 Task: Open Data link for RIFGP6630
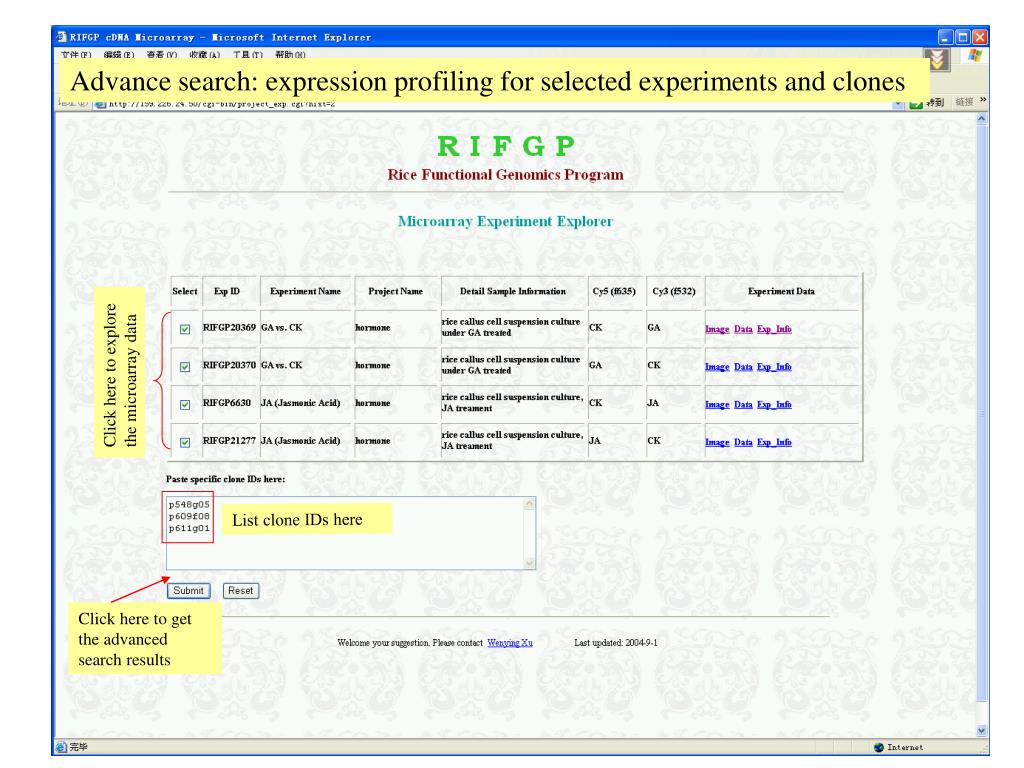coord(743,405)
